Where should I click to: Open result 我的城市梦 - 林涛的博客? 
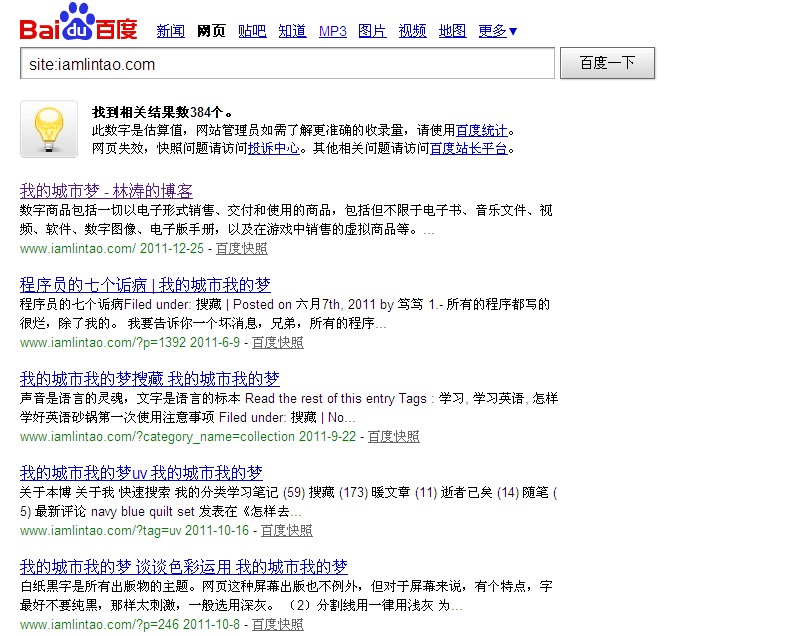point(106,191)
